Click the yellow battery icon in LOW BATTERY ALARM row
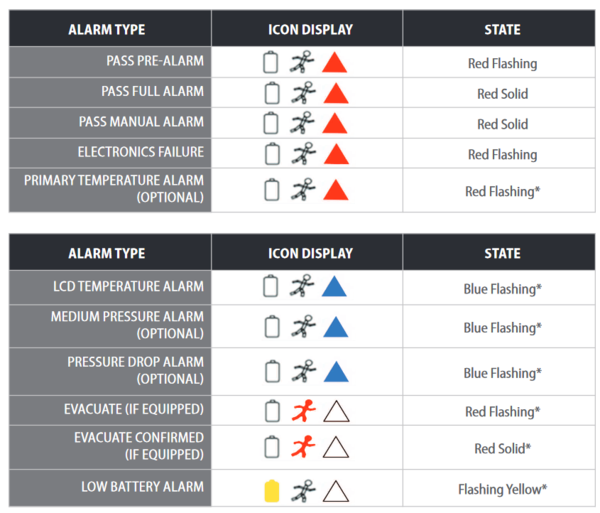600x513 pixels. point(271,491)
